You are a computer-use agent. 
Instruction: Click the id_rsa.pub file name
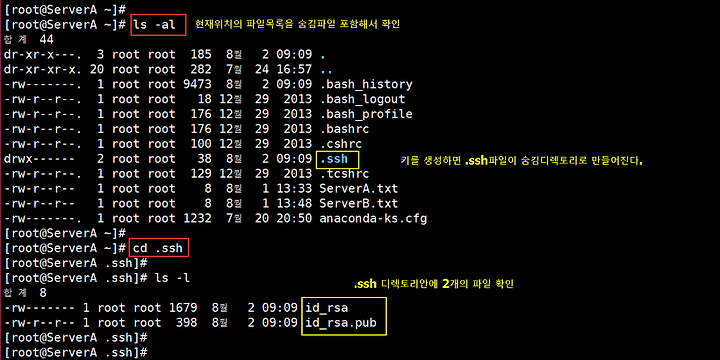coord(340,323)
